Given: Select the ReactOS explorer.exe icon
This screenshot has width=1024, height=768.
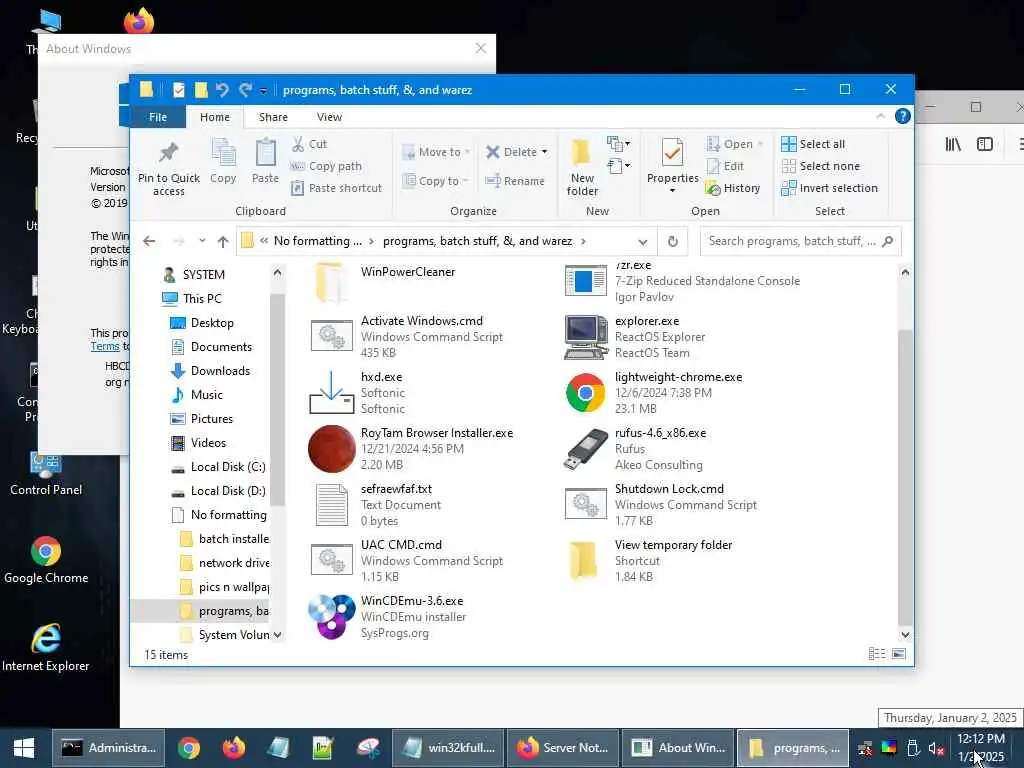Looking at the screenshot, I should pos(585,337).
